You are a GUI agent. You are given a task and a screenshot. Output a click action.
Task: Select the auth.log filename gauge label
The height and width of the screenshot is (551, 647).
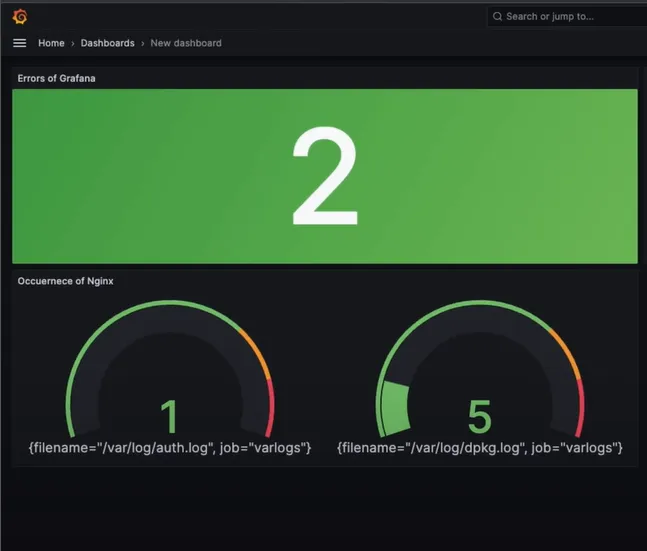pyautogui.click(x=170, y=448)
